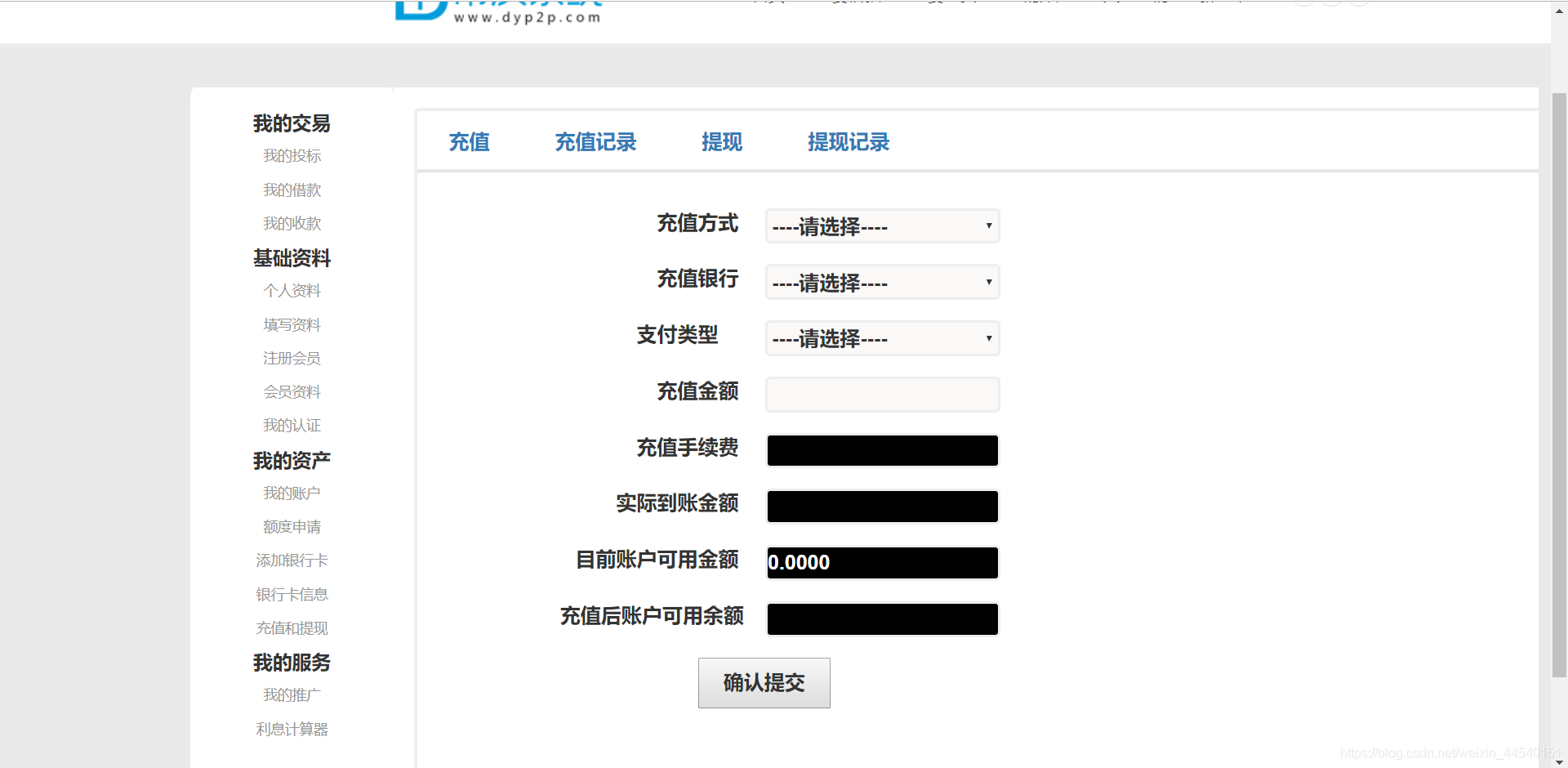Select 添加银行卡 in sidebar
The width and height of the screenshot is (1568, 768).
pos(292,560)
